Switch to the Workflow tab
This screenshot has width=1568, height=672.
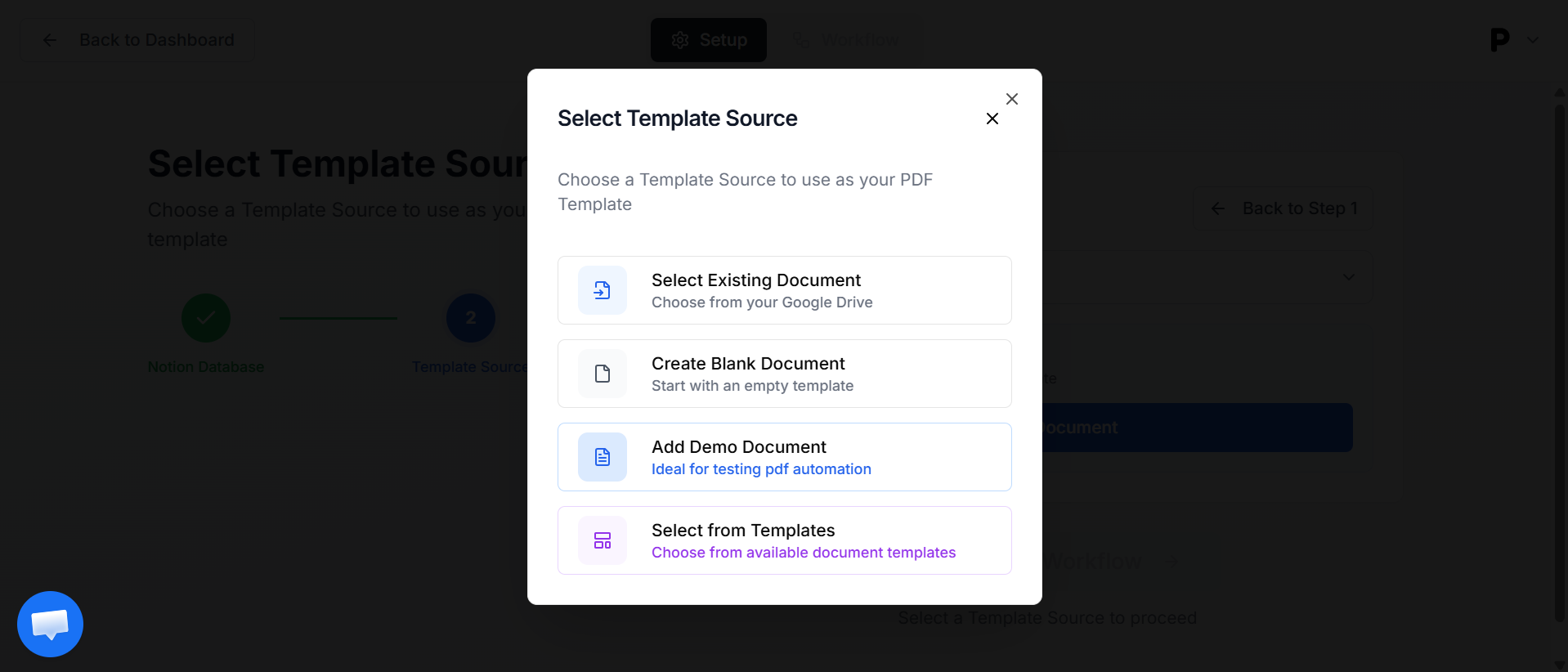847,40
